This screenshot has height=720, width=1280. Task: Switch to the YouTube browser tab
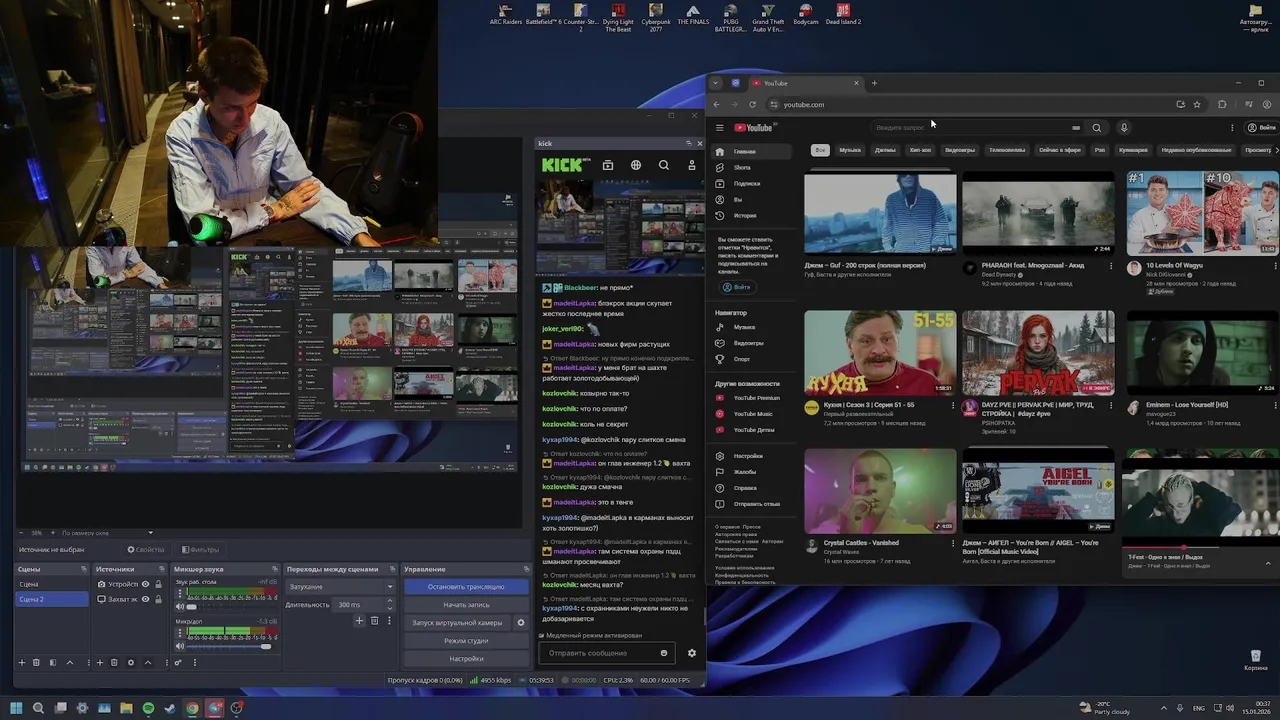pos(806,83)
